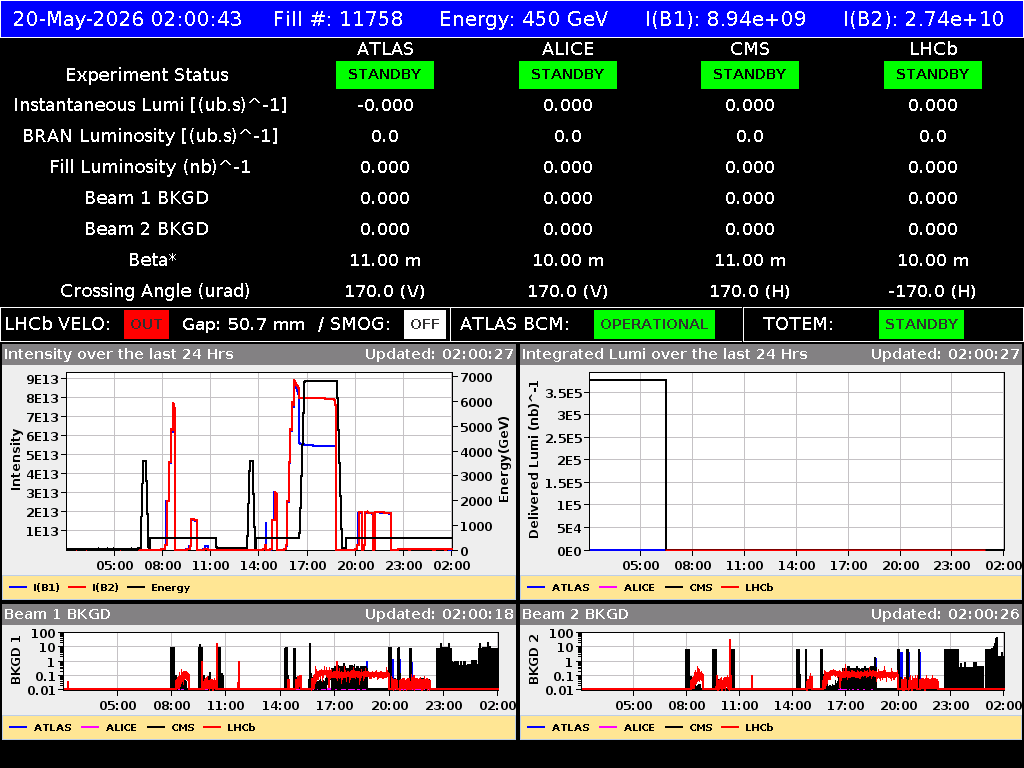Click the Integrated Lumi over the last 24 Hrs title
1024x768 pixels.
click(665, 354)
